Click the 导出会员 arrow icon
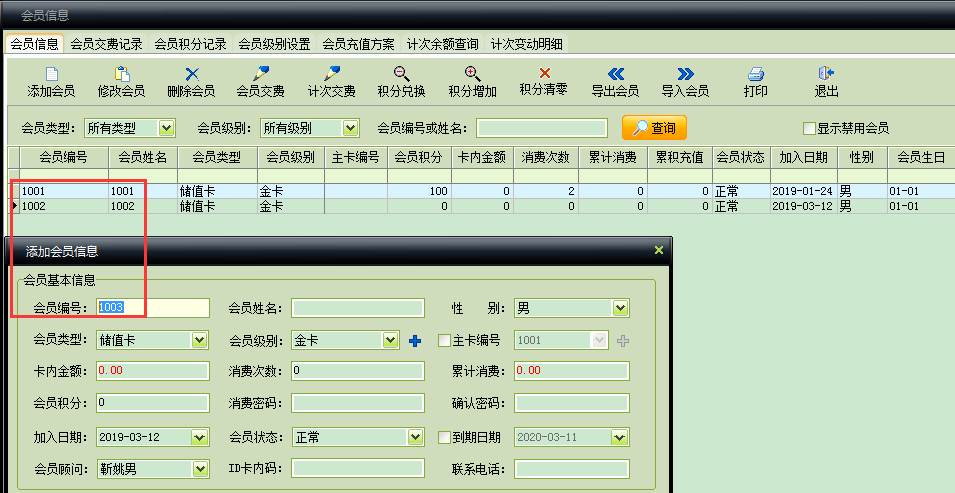This screenshot has width=955, height=493. [616, 74]
